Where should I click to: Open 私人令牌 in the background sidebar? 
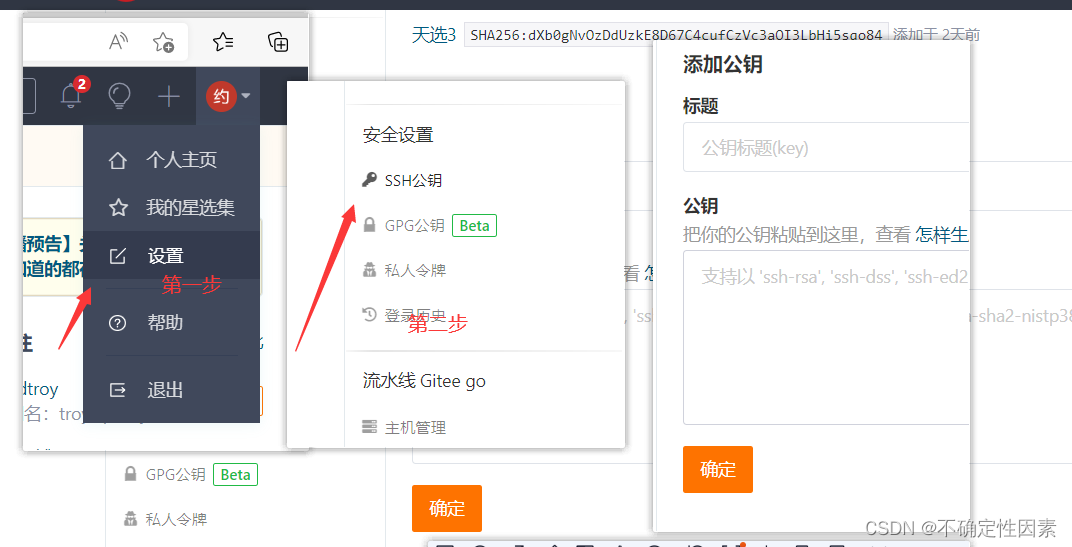pos(176,520)
